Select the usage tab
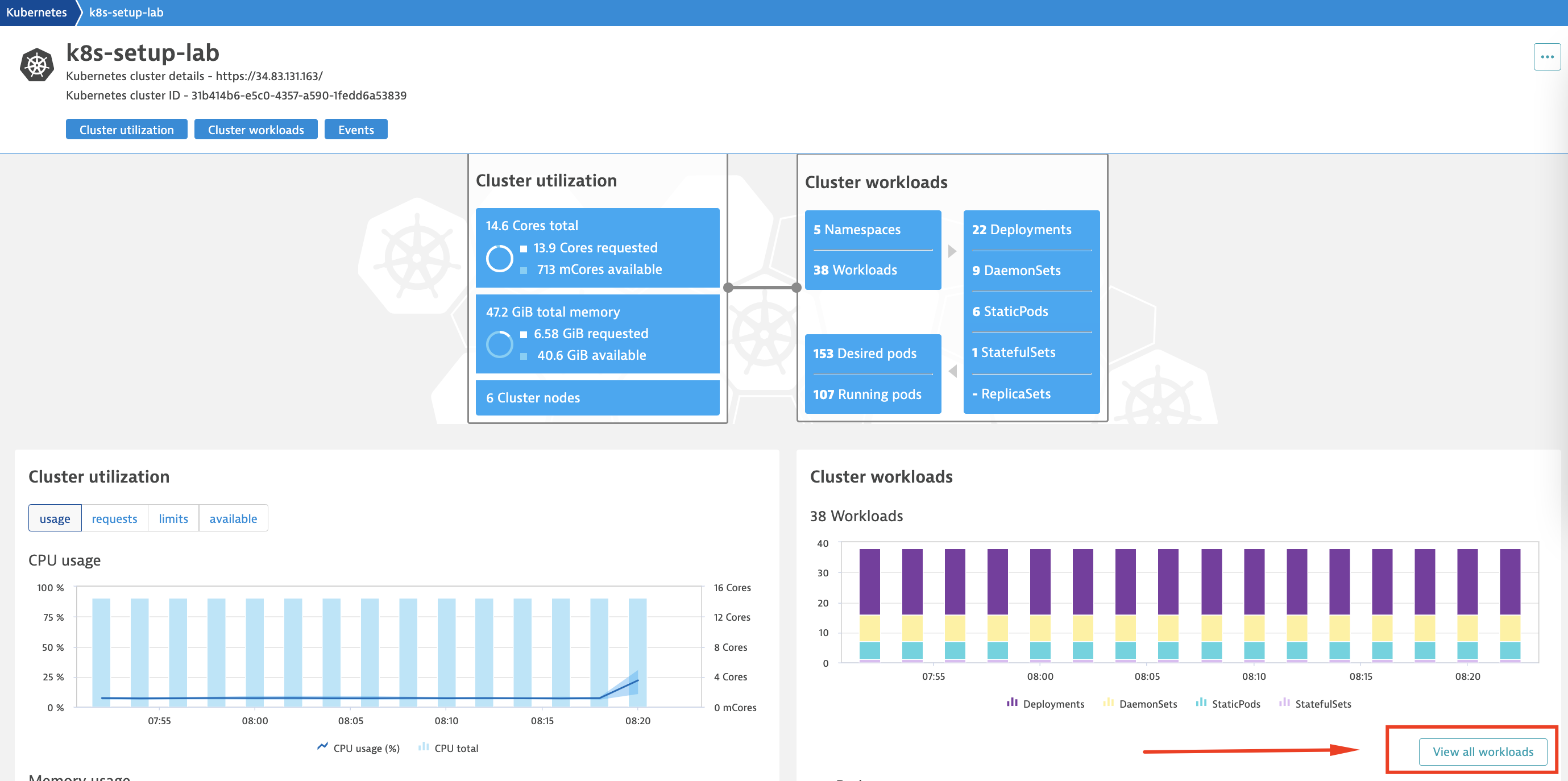The image size is (1568, 781). click(x=55, y=518)
